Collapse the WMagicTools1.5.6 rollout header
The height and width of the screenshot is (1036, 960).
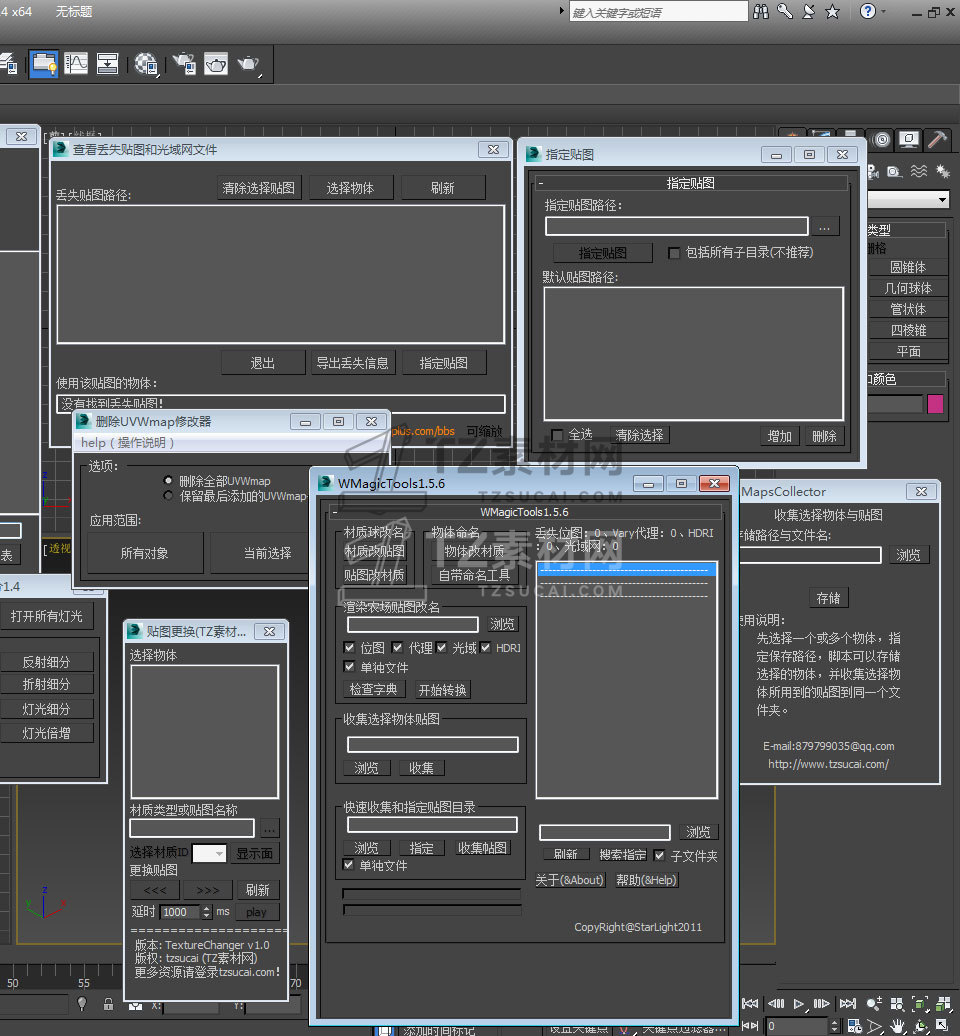point(525,512)
